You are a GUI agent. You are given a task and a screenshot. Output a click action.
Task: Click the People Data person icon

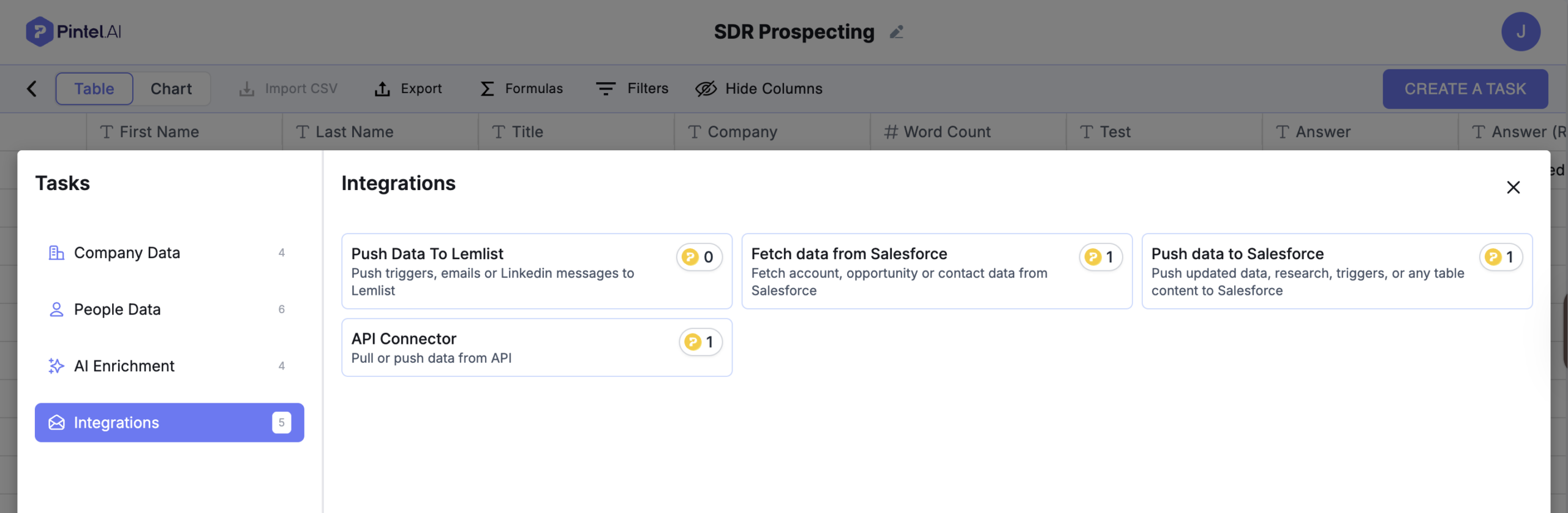pyautogui.click(x=56, y=310)
